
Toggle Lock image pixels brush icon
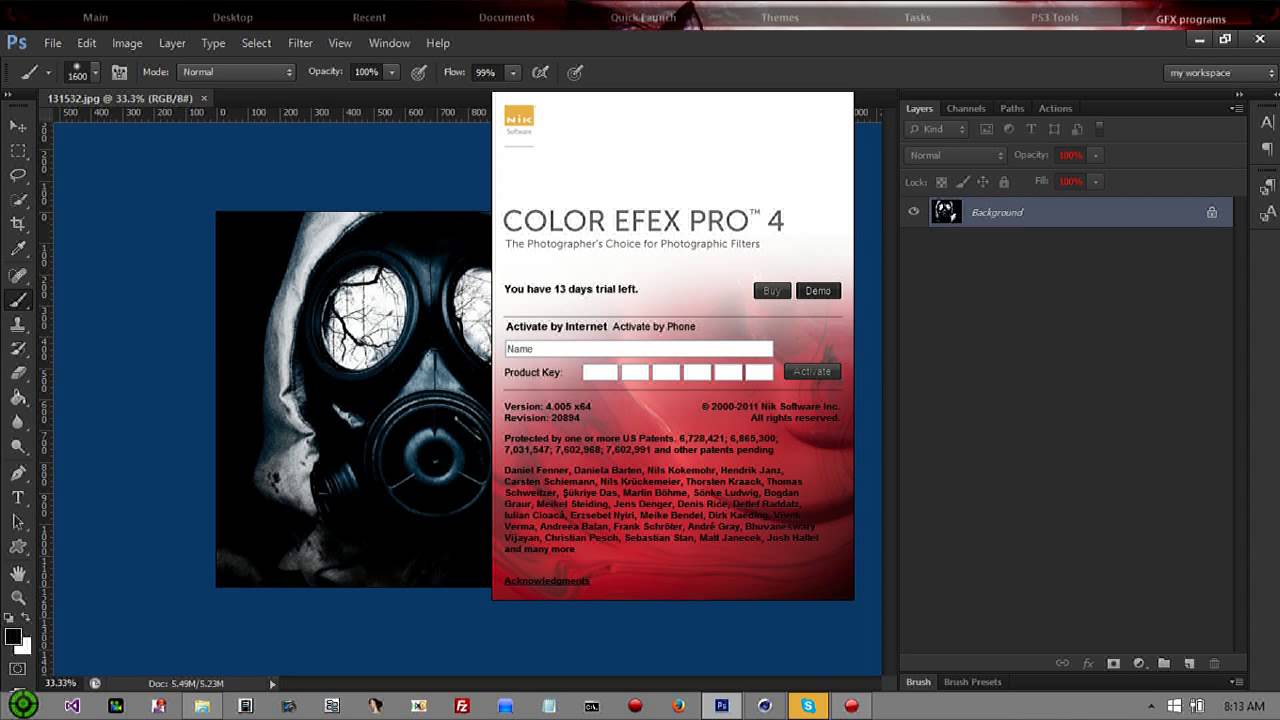963,182
